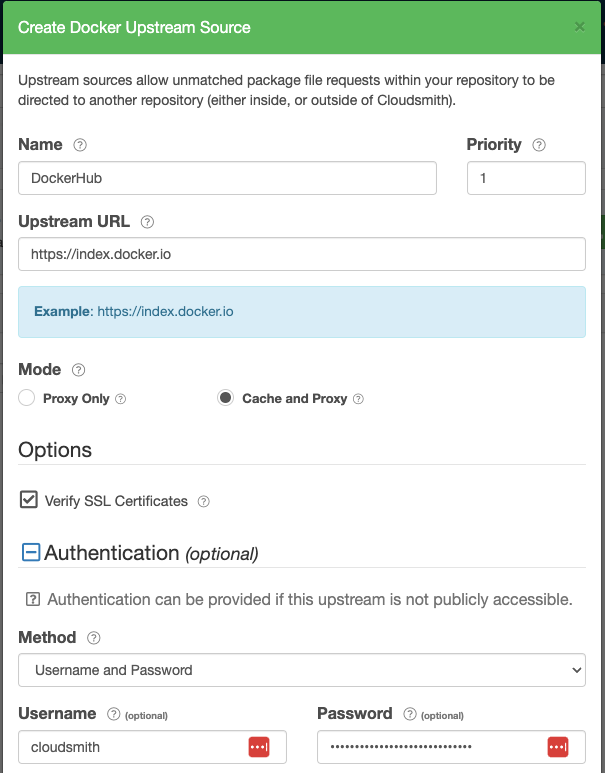605x773 pixels.
Task: Click the Cache and Proxy label text
Action: tap(295, 399)
